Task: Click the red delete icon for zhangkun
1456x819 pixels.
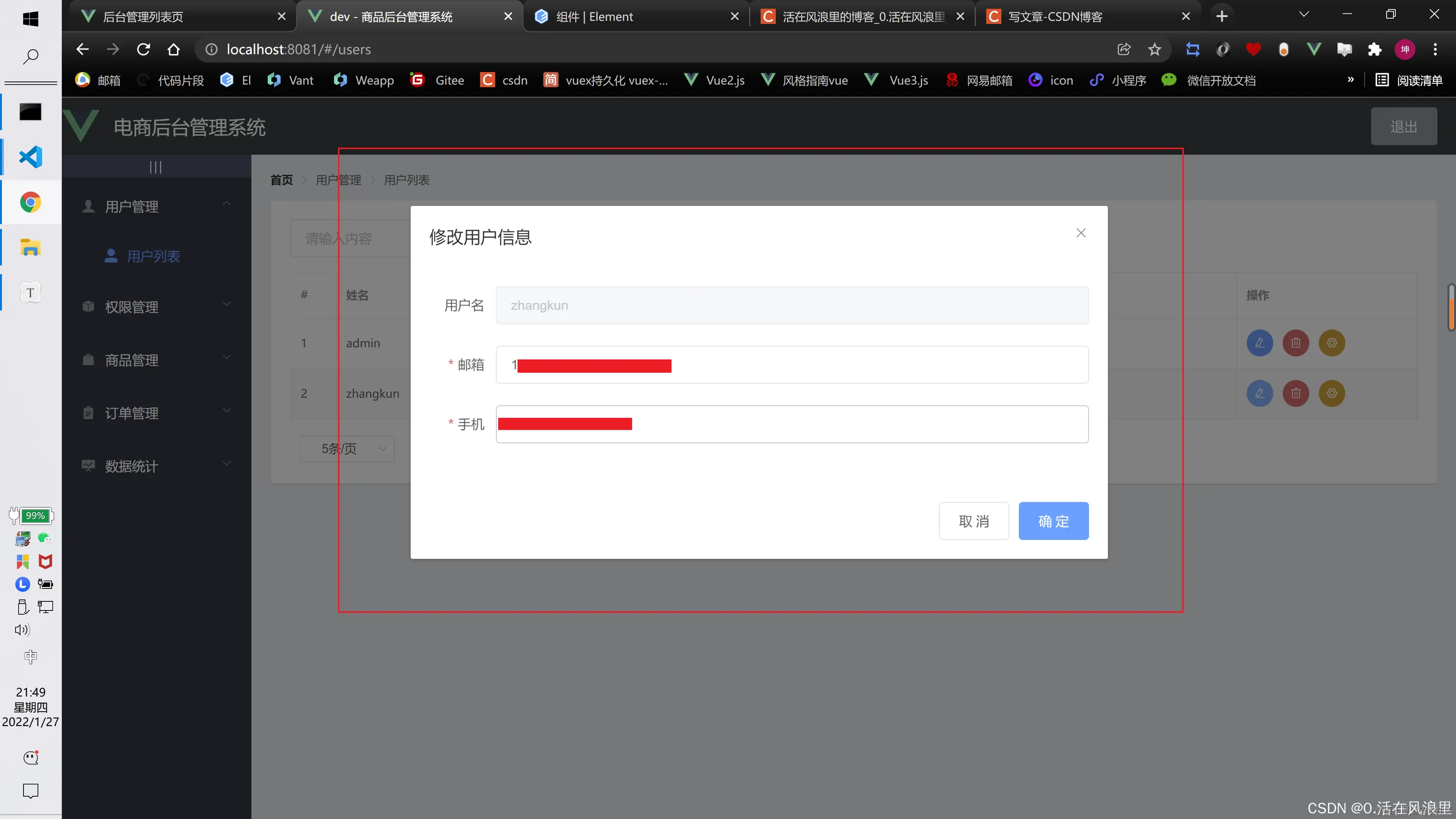Action: 1296,393
